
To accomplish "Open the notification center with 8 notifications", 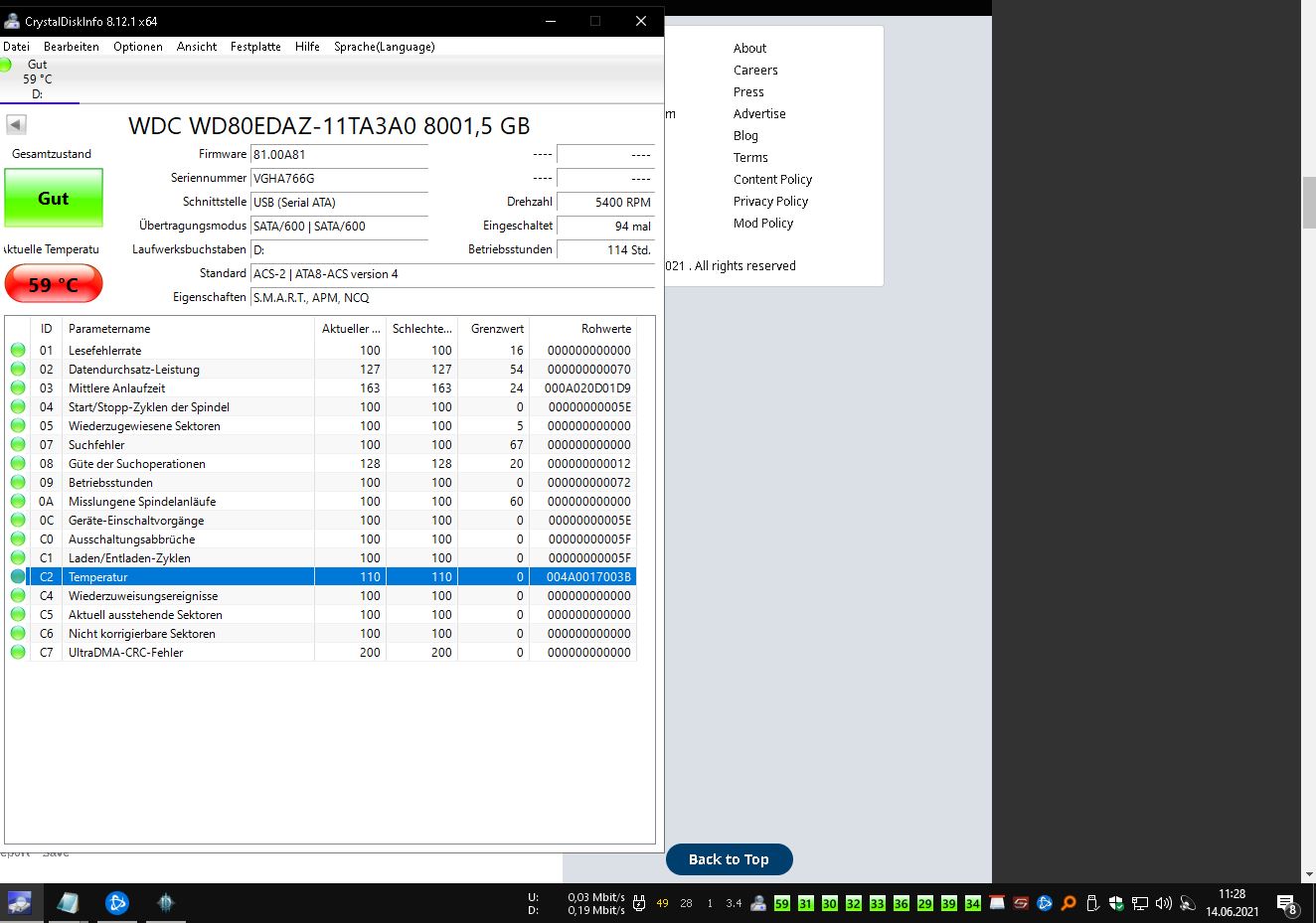I will [1287, 905].
